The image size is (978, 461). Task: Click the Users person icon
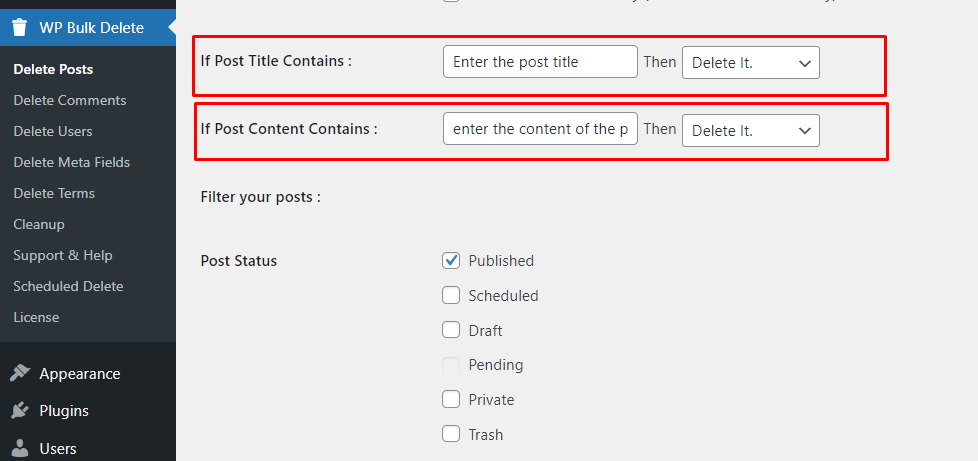pyautogui.click(x=20, y=448)
